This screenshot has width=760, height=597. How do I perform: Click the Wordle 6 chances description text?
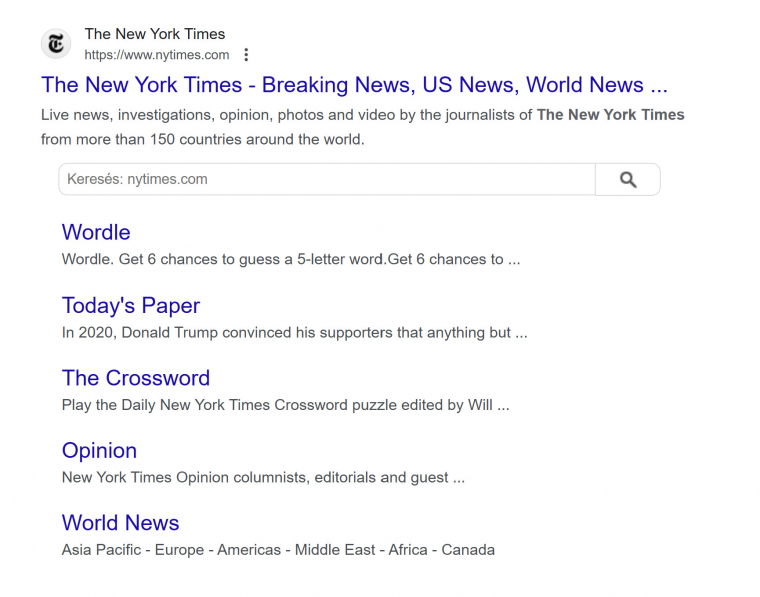coord(291,259)
